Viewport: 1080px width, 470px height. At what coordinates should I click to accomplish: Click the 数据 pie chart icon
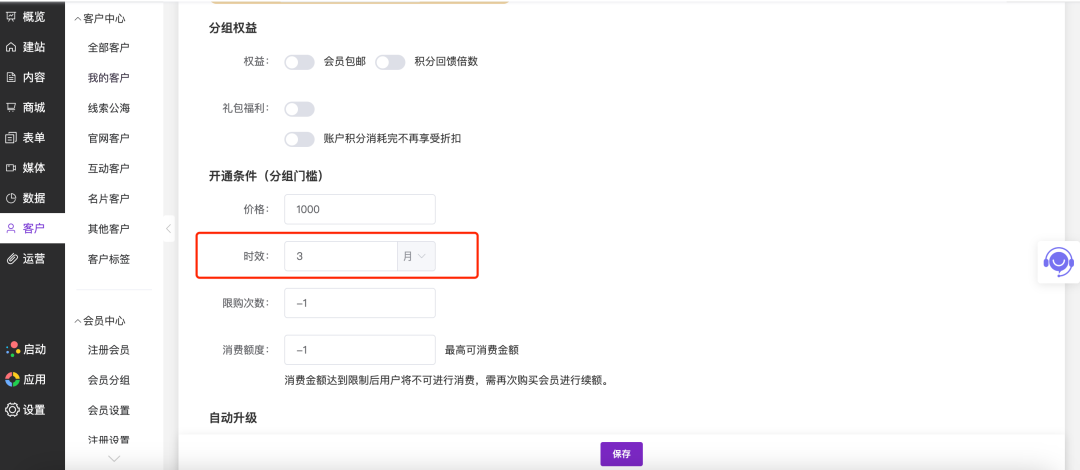[x=11, y=198]
